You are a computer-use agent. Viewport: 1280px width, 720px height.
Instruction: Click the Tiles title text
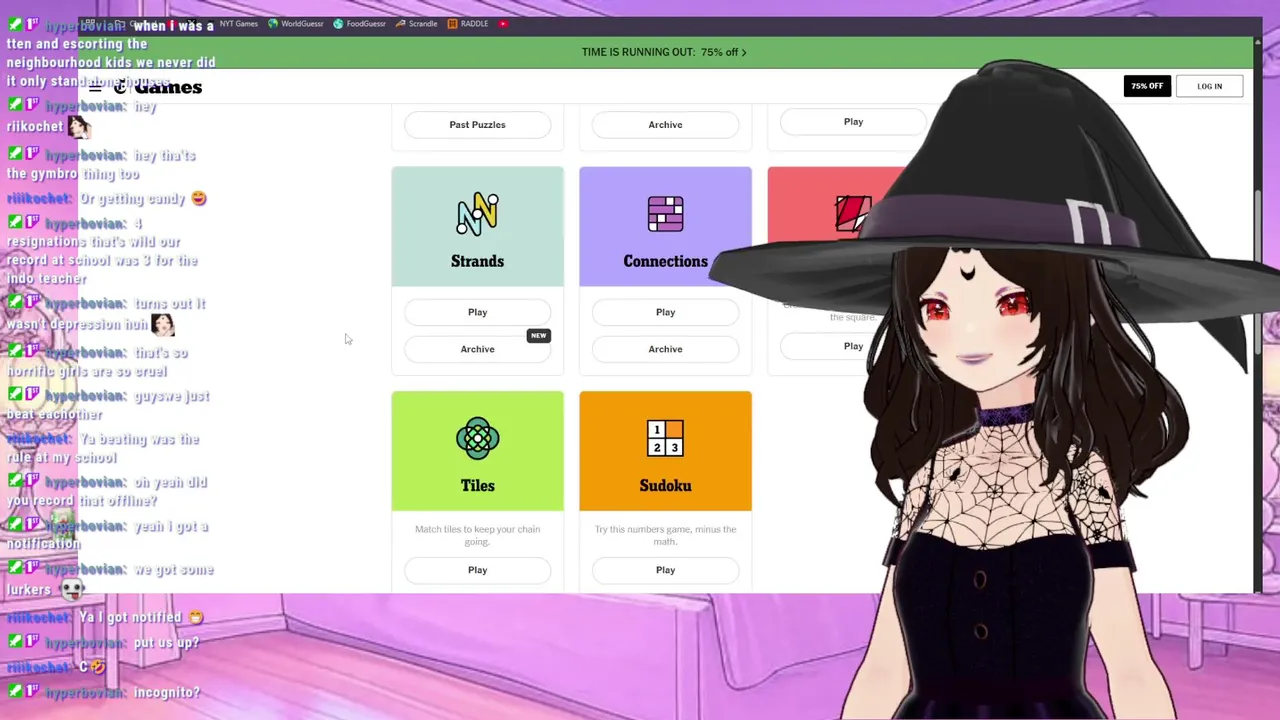[x=477, y=486]
